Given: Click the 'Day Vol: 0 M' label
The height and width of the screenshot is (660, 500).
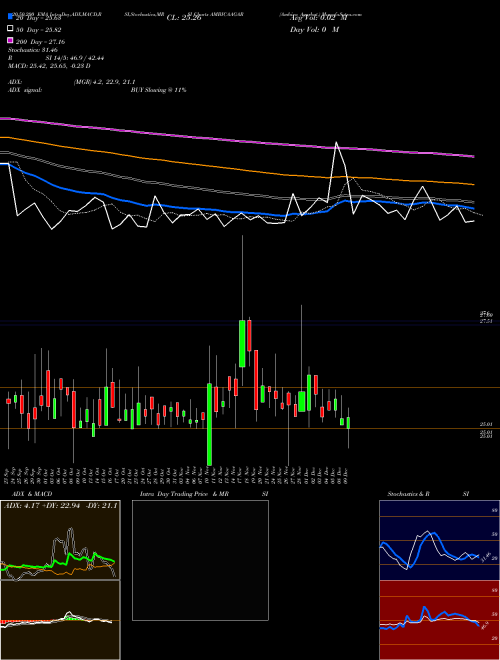Looking at the screenshot, I should [314, 30].
